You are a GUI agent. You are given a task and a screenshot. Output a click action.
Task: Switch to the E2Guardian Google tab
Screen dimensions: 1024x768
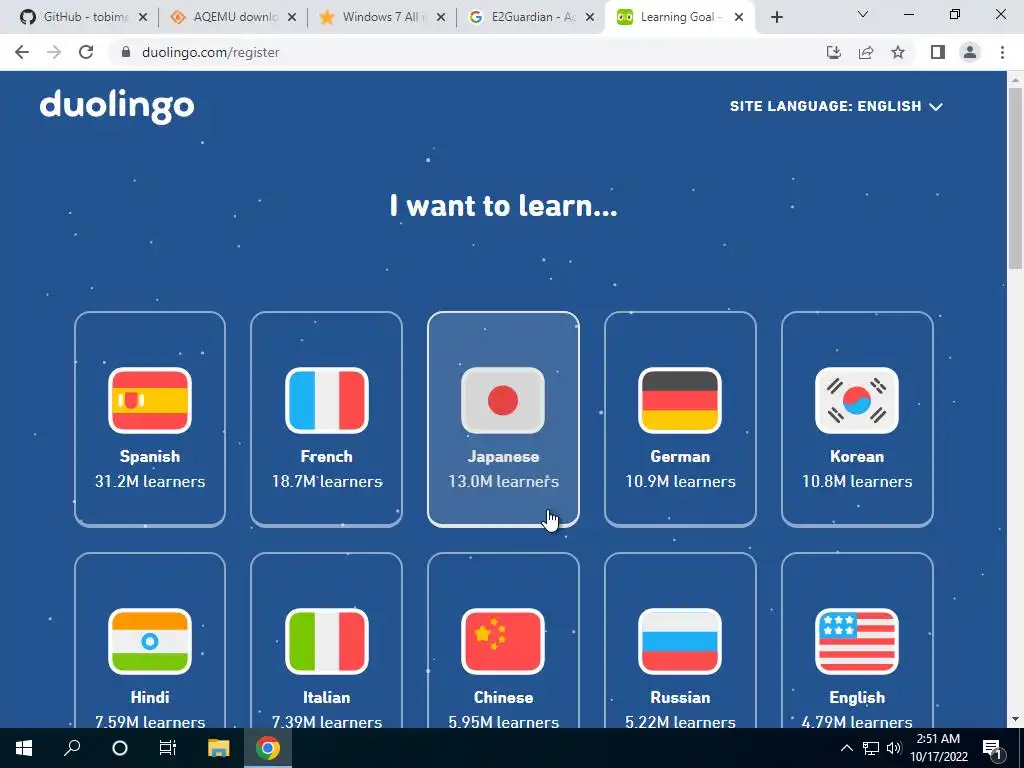532,17
